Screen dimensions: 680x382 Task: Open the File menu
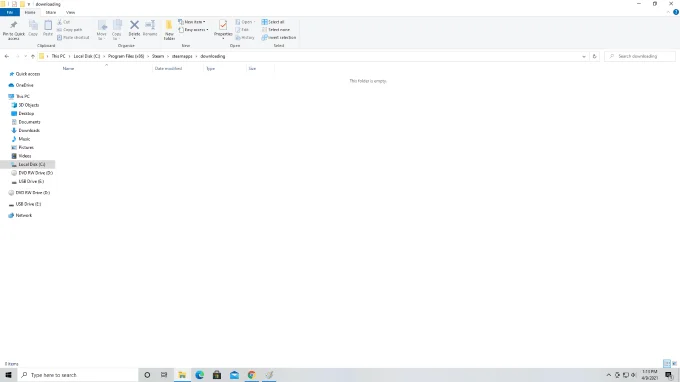[10, 13]
